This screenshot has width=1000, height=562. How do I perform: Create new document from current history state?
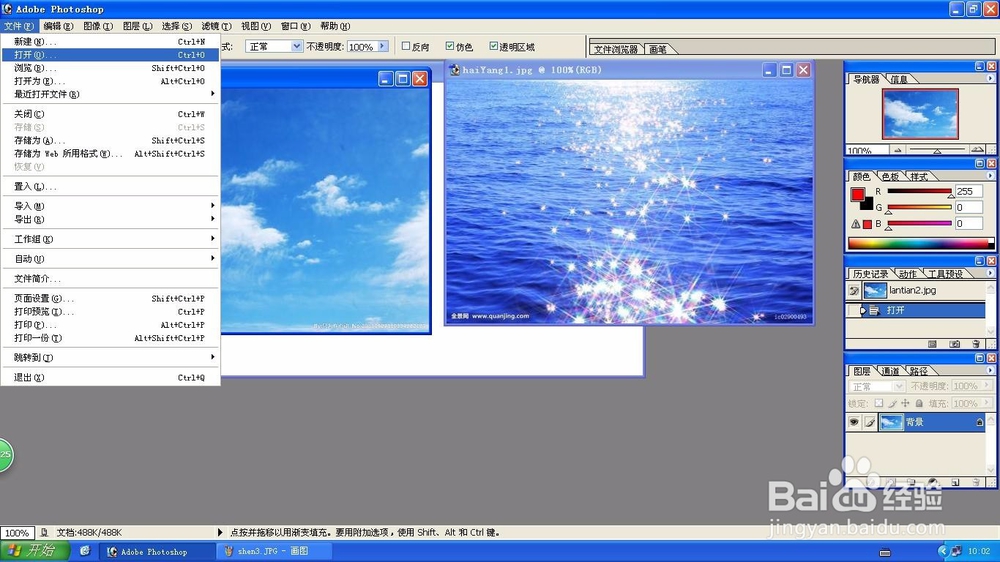point(932,344)
